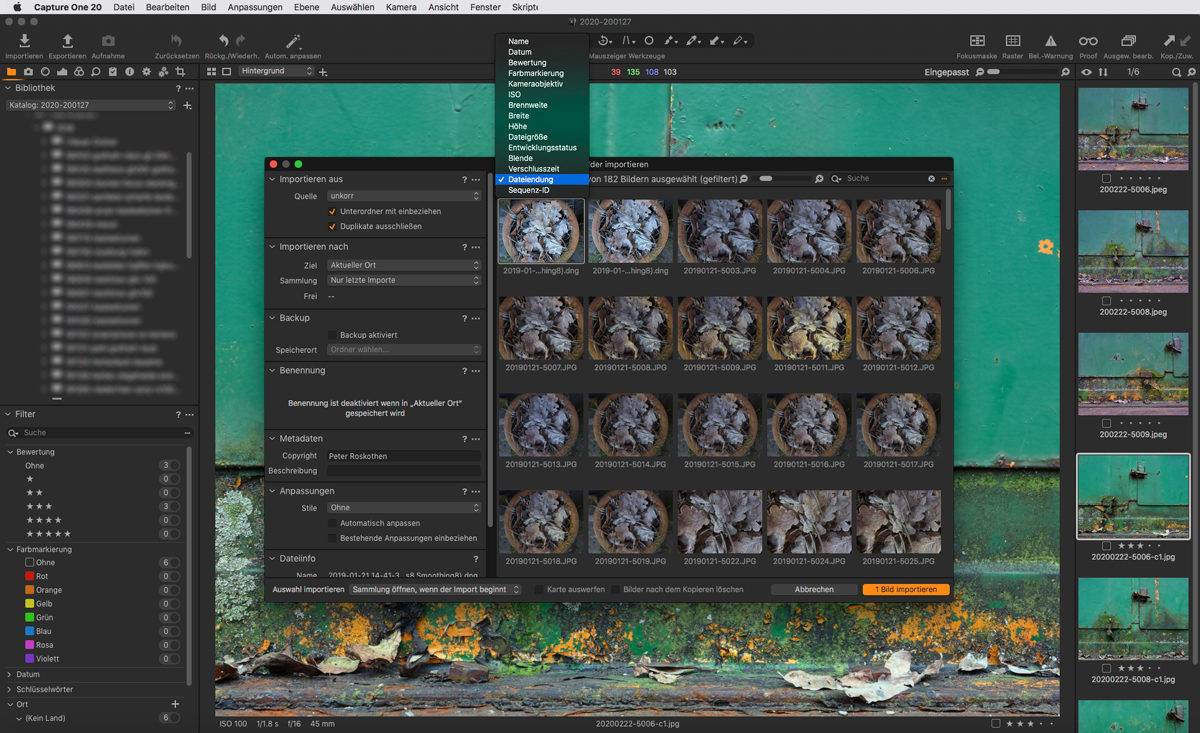Click the 1 Bild importieren button
Image resolution: width=1200 pixels, height=733 pixels.
pos(906,590)
